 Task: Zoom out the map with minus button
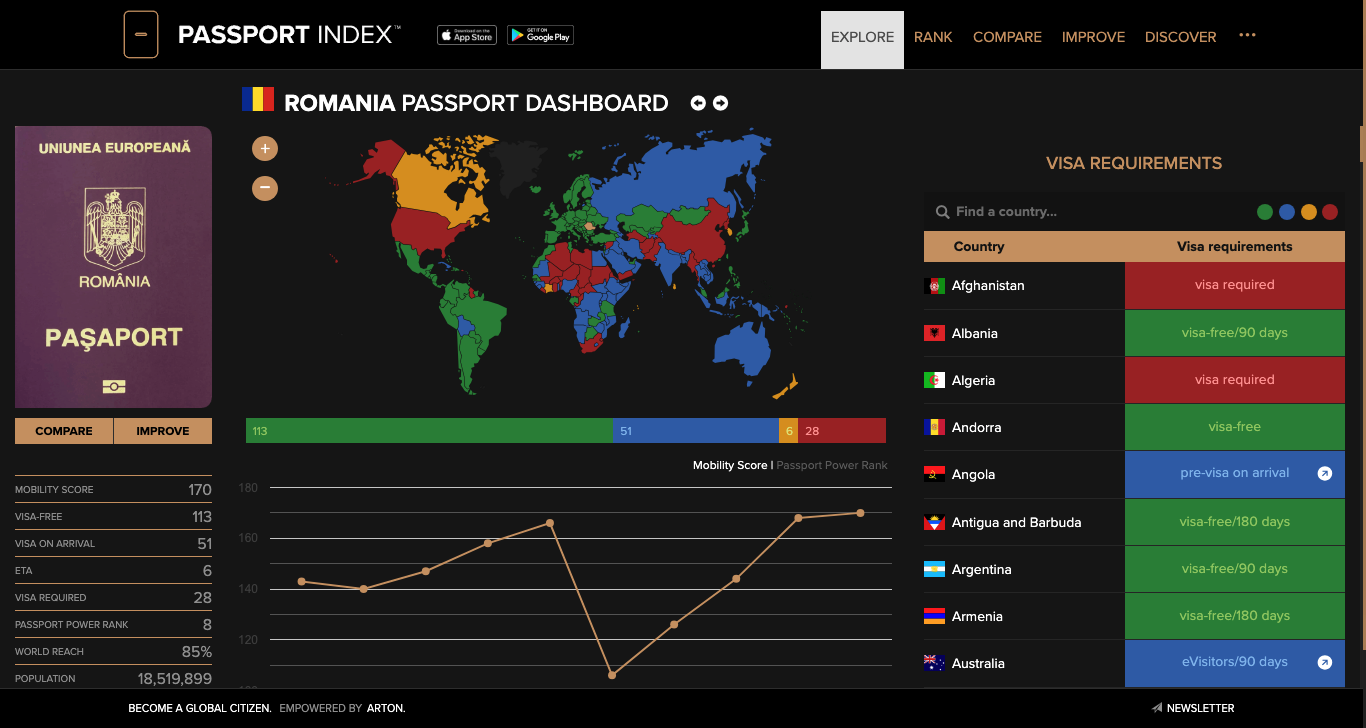265,187
